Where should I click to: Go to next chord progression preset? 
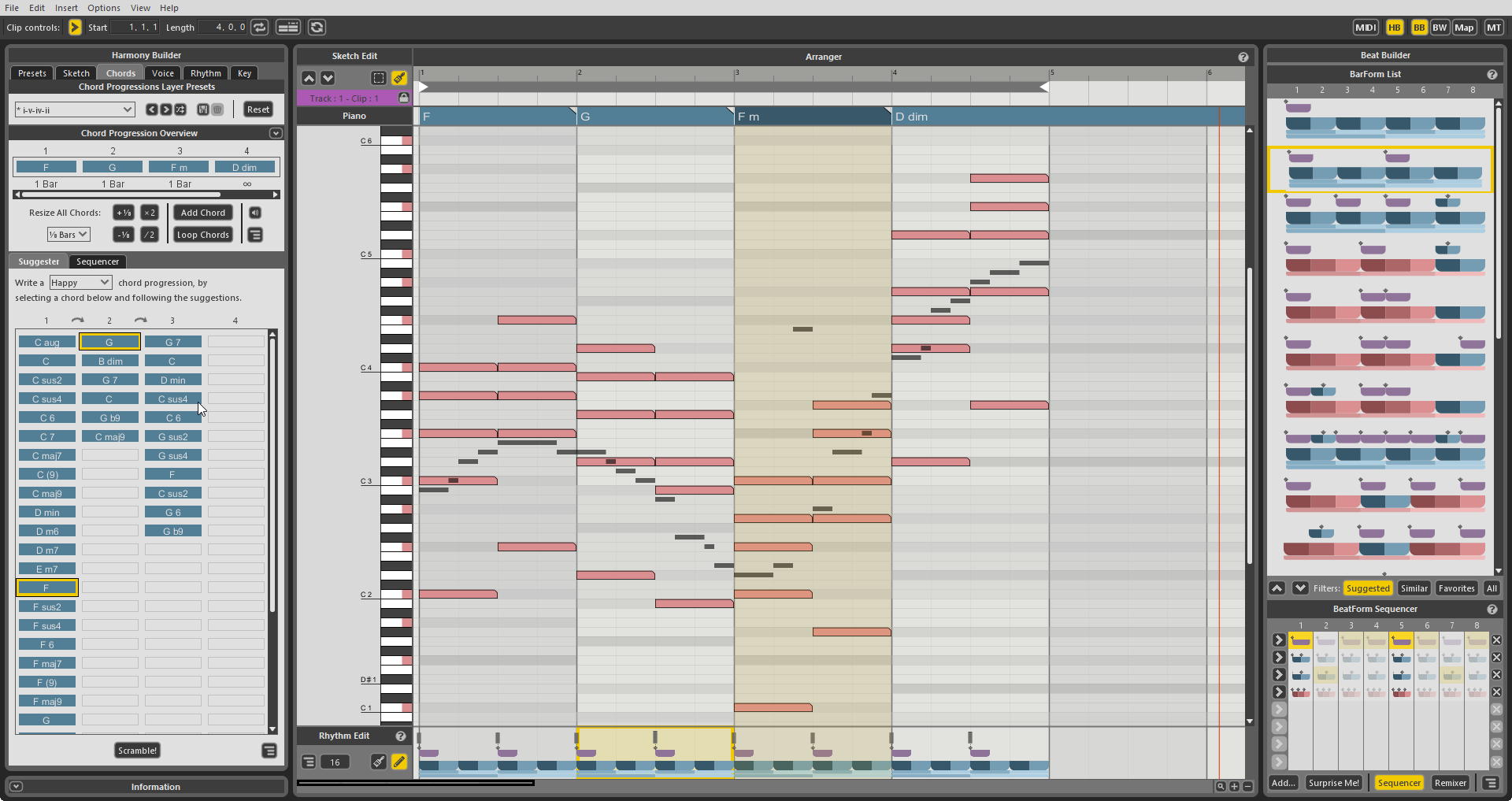[x=166, y=109]
